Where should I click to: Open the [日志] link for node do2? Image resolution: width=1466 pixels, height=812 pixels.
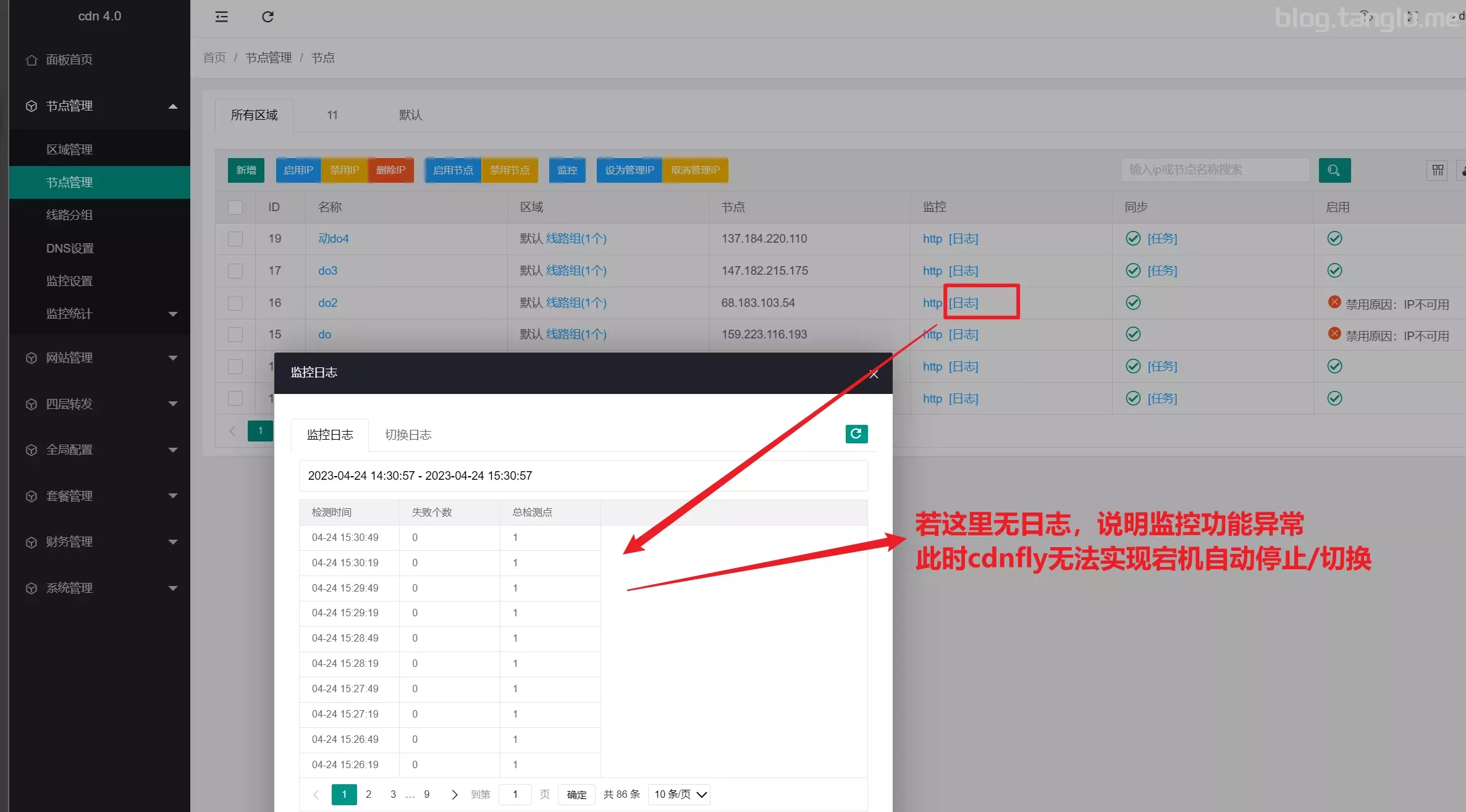coord(964,303)
